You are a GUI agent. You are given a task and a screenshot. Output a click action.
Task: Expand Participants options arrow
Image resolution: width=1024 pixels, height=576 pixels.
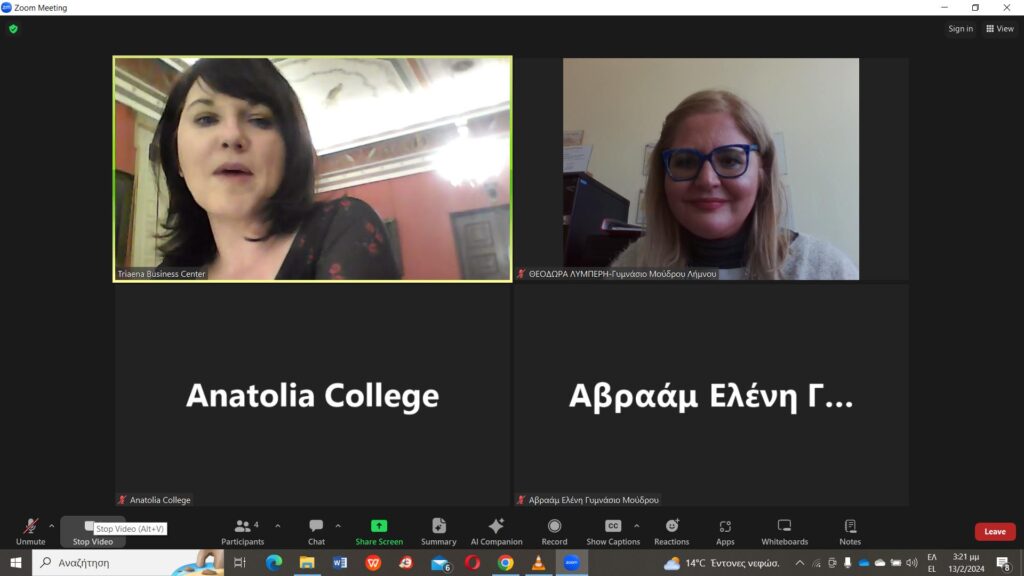tap(278, 526)
